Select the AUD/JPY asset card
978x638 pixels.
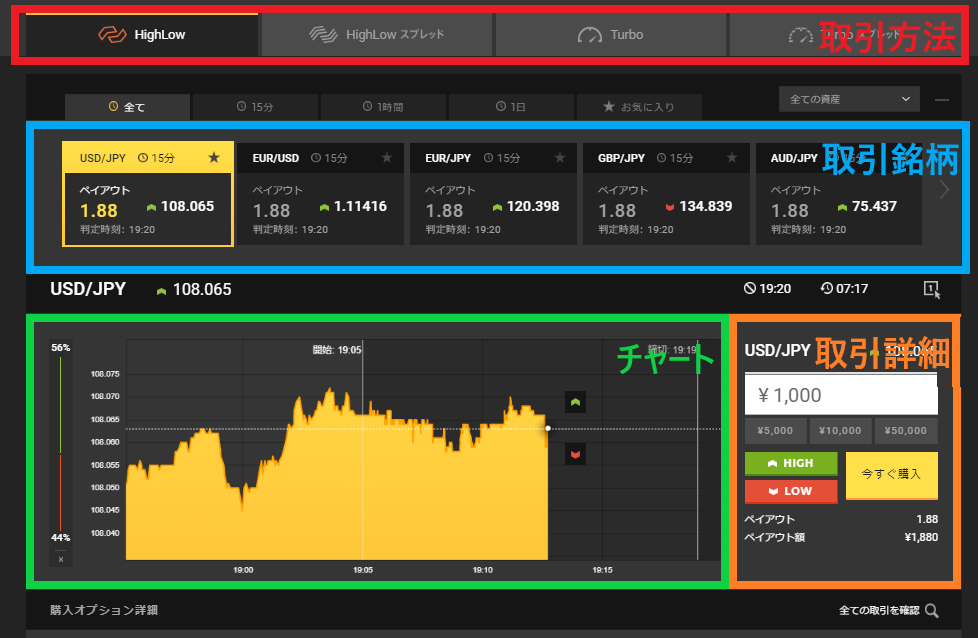coord(838,194)
